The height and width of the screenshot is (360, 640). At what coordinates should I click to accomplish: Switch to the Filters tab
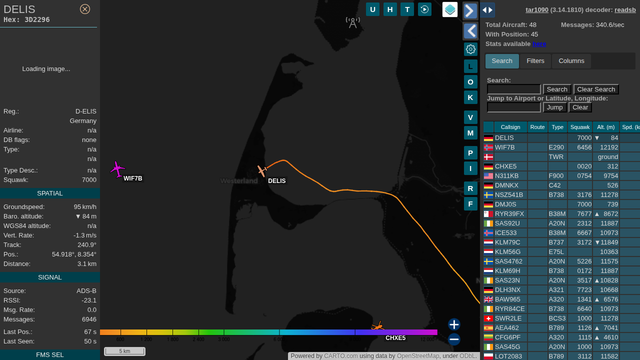pyautogui.click(x=535, y=61)
